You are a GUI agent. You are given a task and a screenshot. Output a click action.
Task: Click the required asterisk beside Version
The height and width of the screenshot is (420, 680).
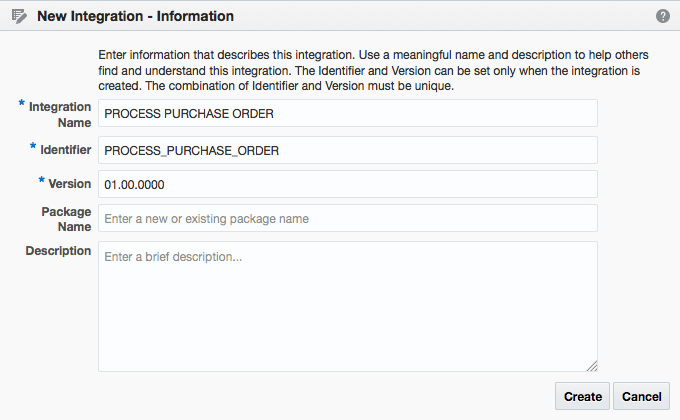(x=41, y=180)
